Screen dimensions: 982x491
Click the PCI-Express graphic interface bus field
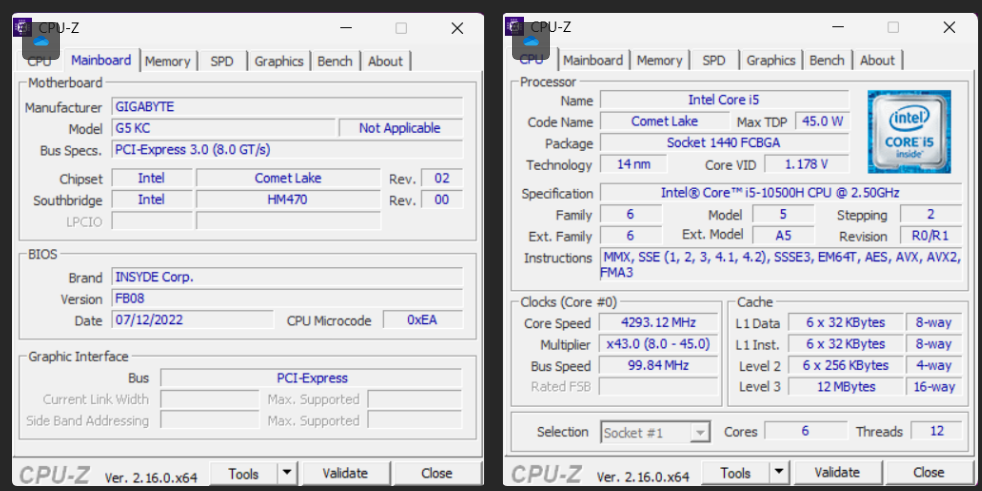coord(311,378)
